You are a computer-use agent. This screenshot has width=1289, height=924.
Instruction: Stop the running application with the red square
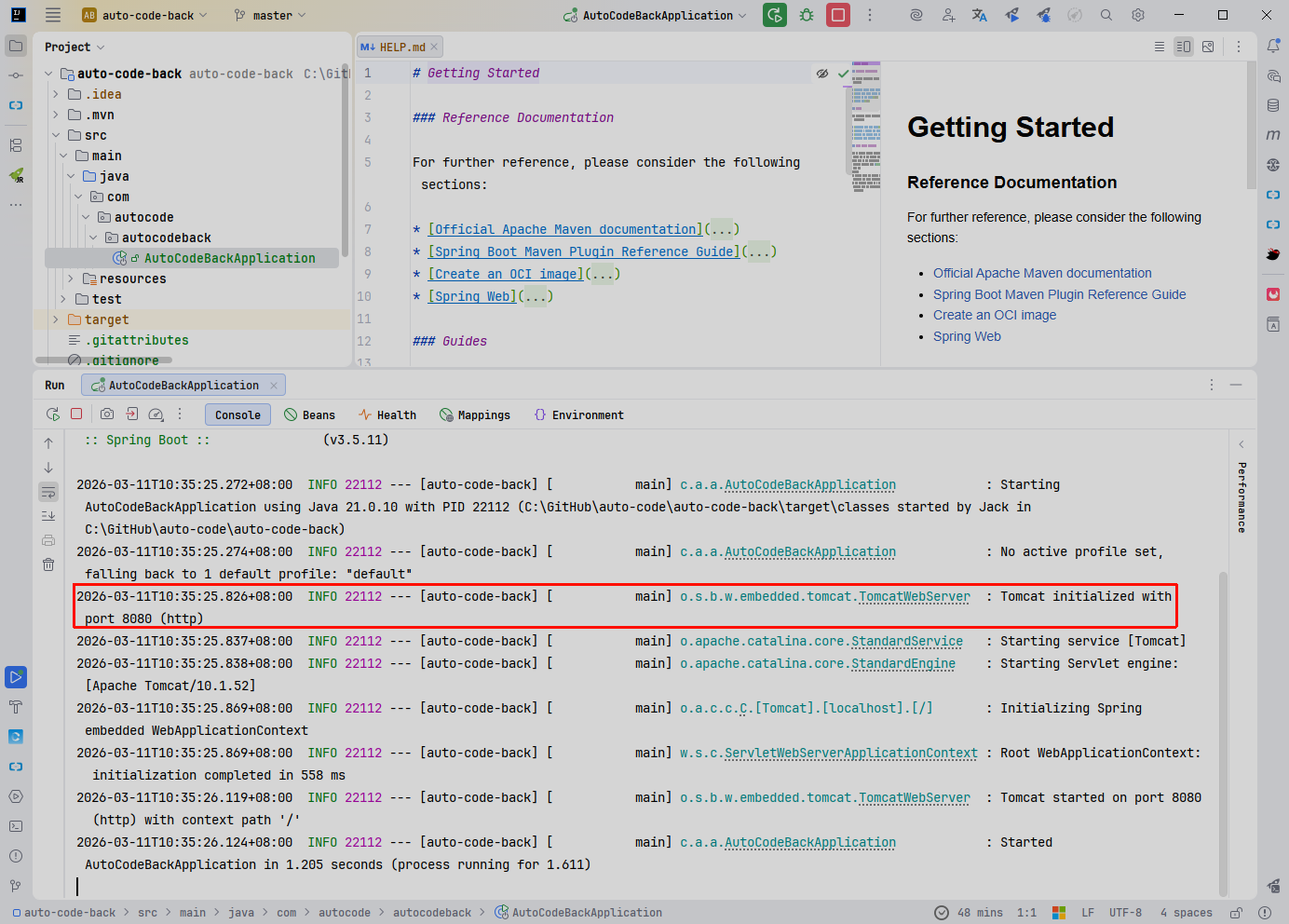838,15
